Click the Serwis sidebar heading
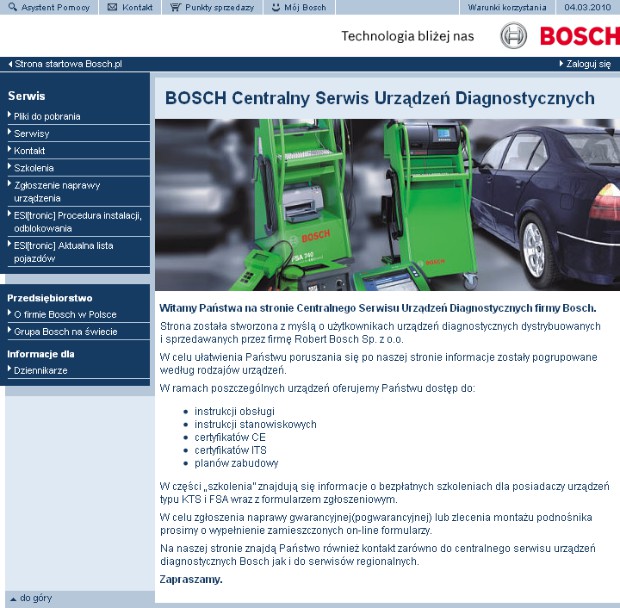 (26, 96)
